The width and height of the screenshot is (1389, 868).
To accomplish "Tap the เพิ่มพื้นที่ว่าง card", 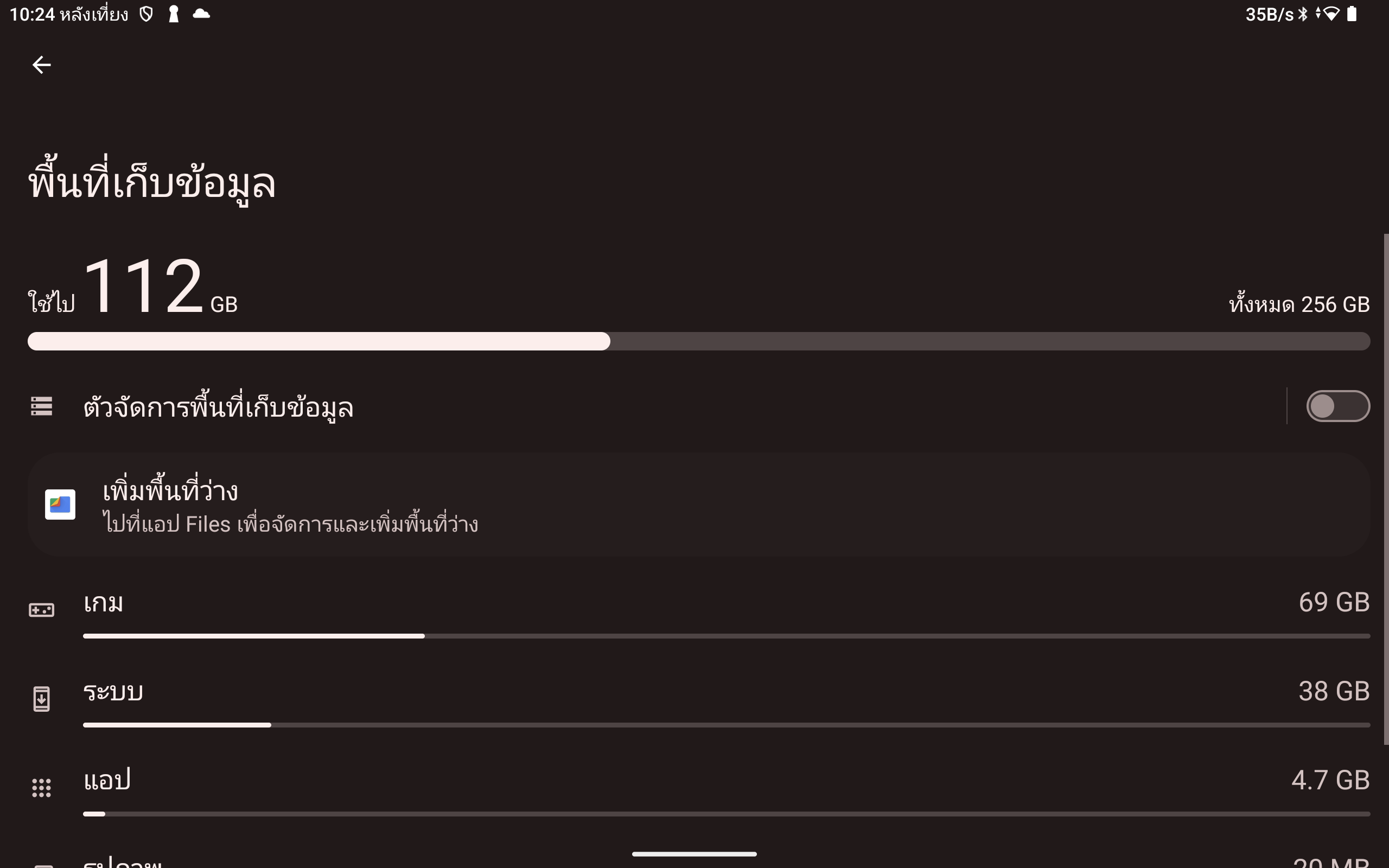I will pos(698,505).
